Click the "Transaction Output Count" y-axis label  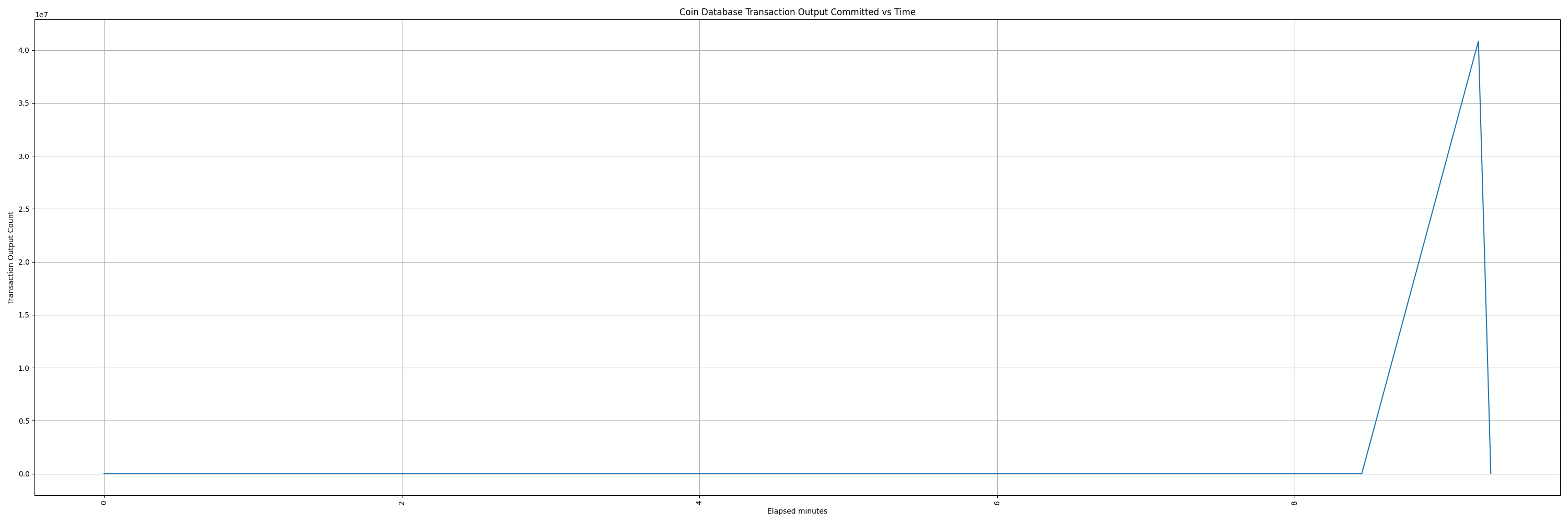pos(11,257)
